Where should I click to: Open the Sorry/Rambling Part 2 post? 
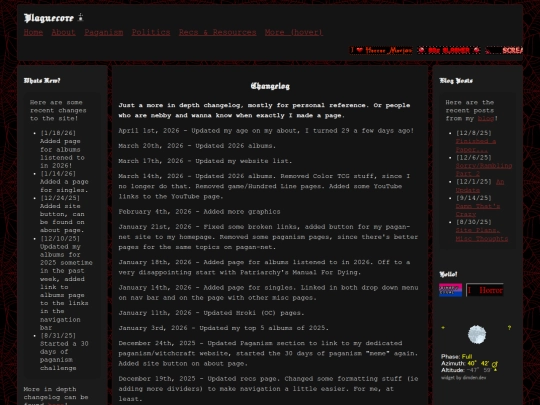pyautogui.click(x=484, y=169)
